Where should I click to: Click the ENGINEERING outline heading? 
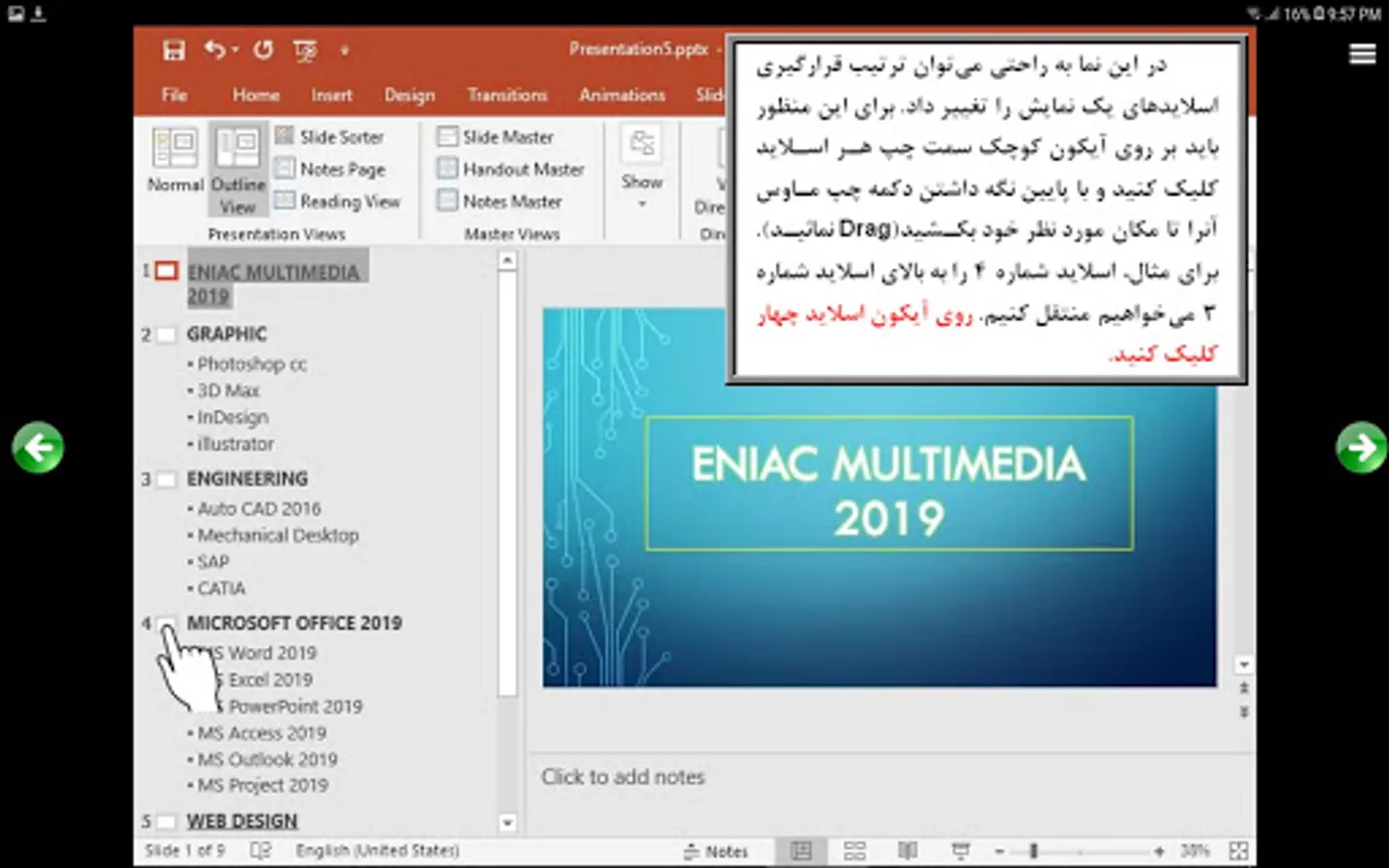247,478
